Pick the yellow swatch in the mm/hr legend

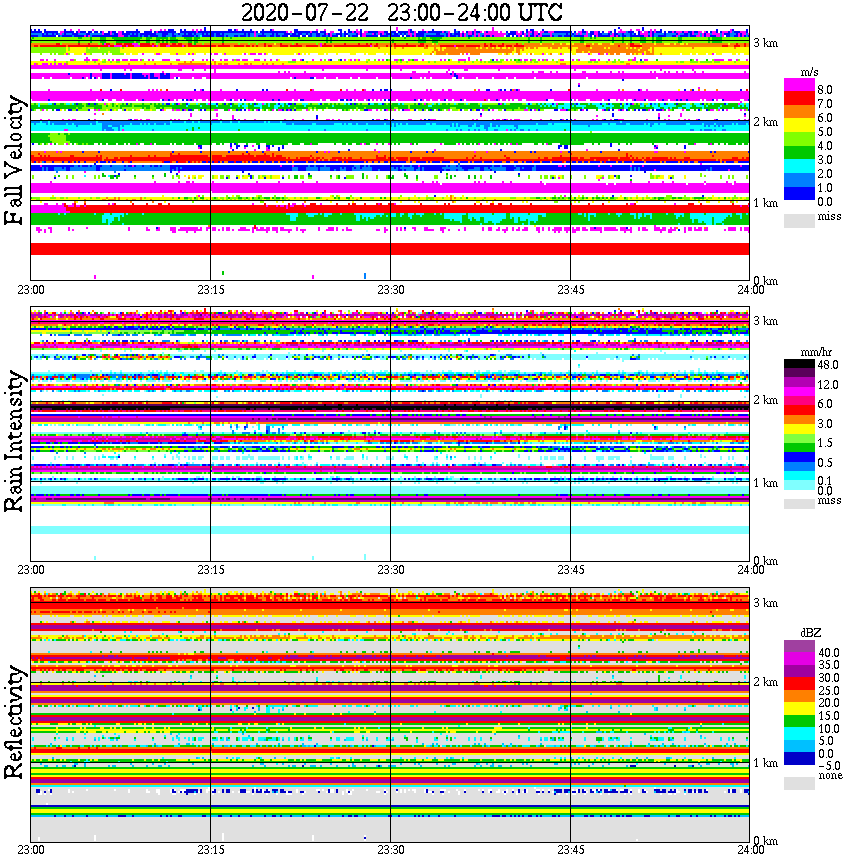799,429
